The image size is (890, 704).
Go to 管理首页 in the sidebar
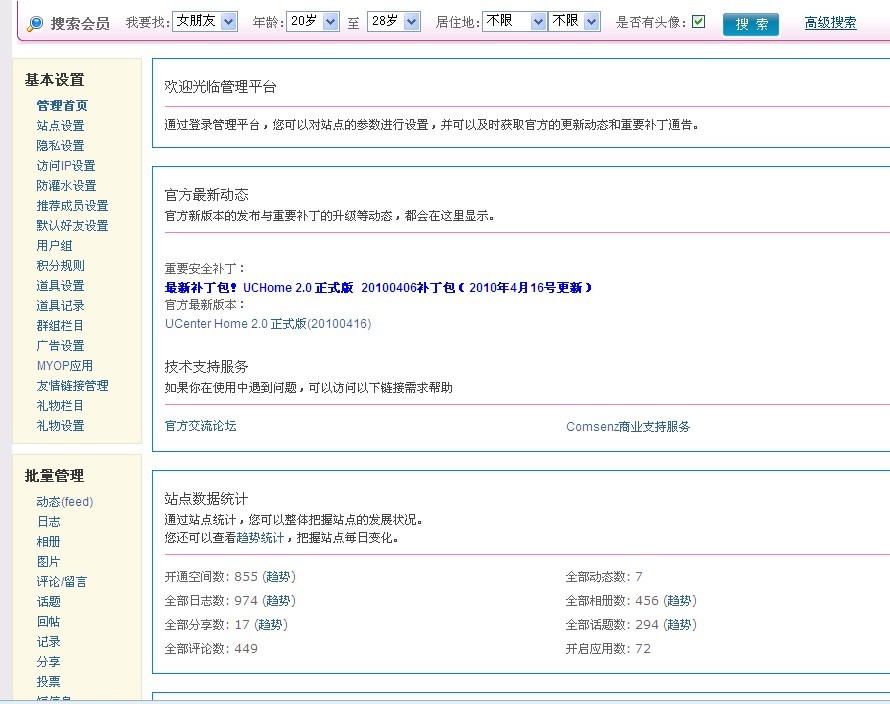(62, 106)
